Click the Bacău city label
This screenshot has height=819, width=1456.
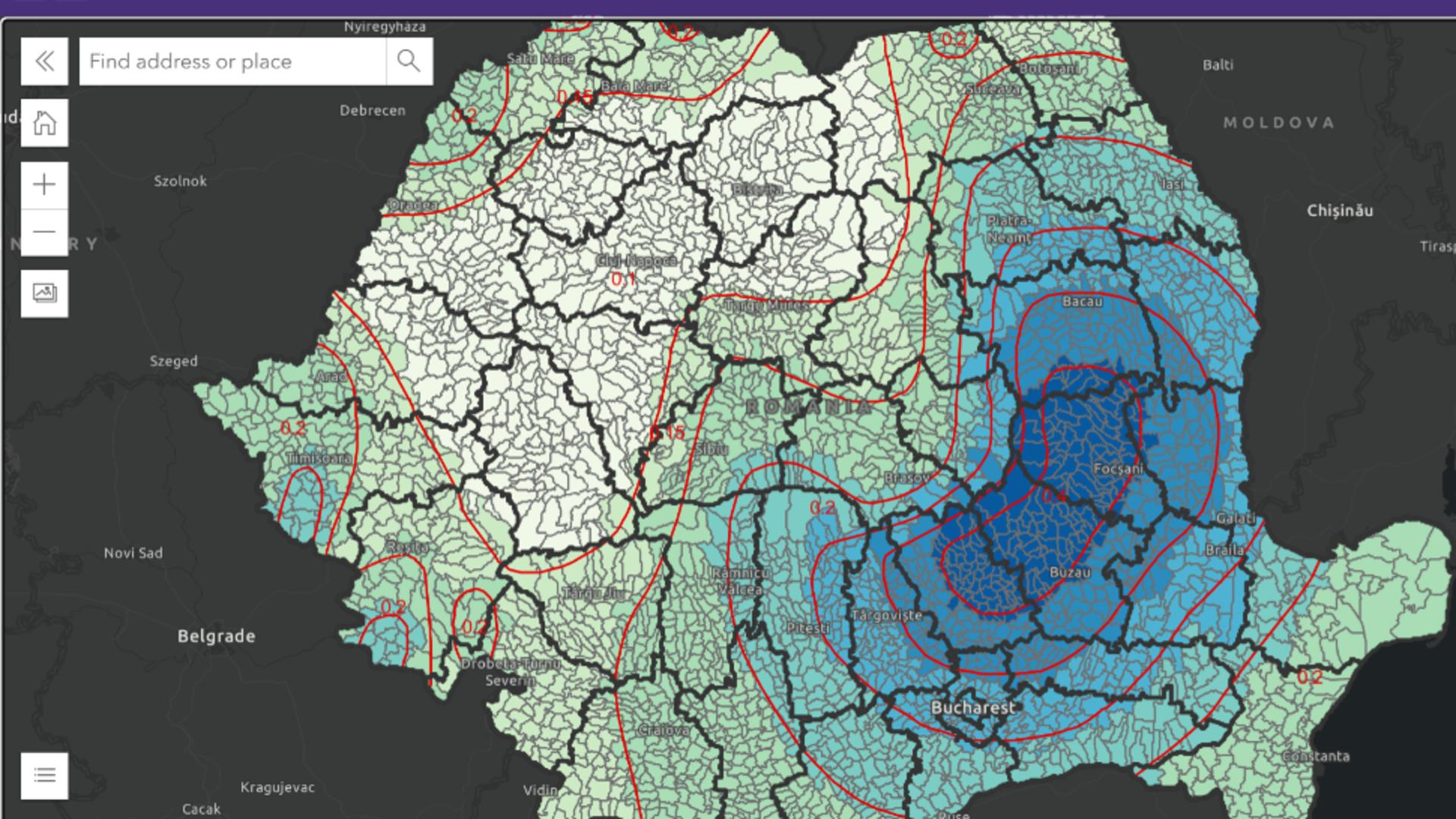click(x=1082, y=302)
